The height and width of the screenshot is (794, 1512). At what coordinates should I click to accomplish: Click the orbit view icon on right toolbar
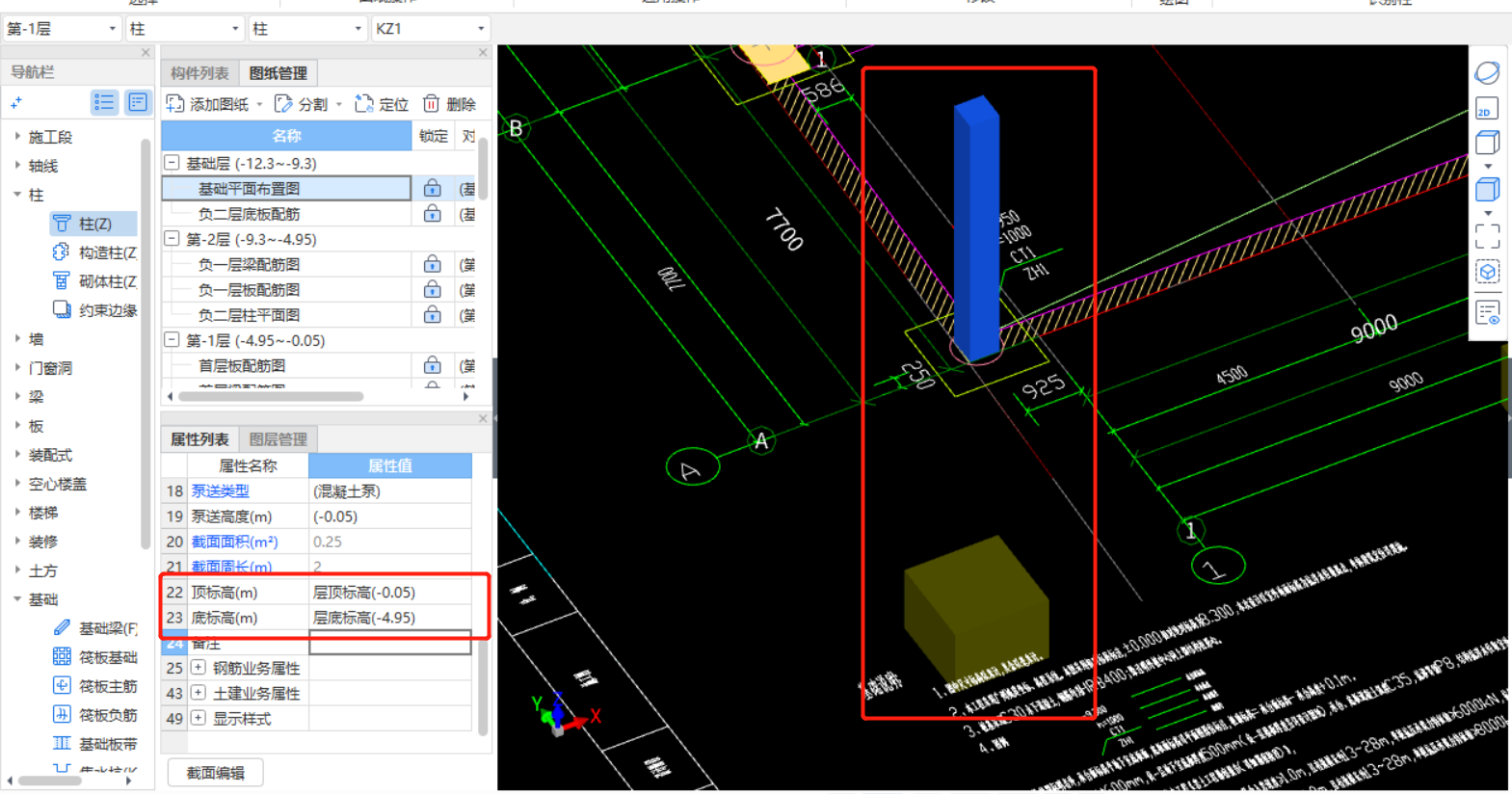pos(1487,72)
